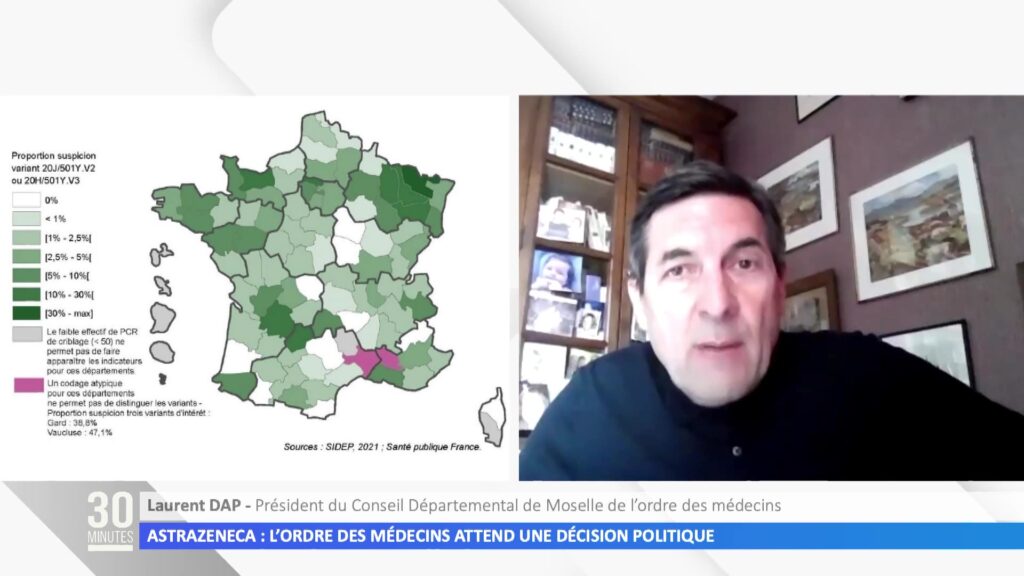Select the [5% - 10%[ green swatch
Viewport: 1024px width, 576px height.
click(x=26, y=276)
